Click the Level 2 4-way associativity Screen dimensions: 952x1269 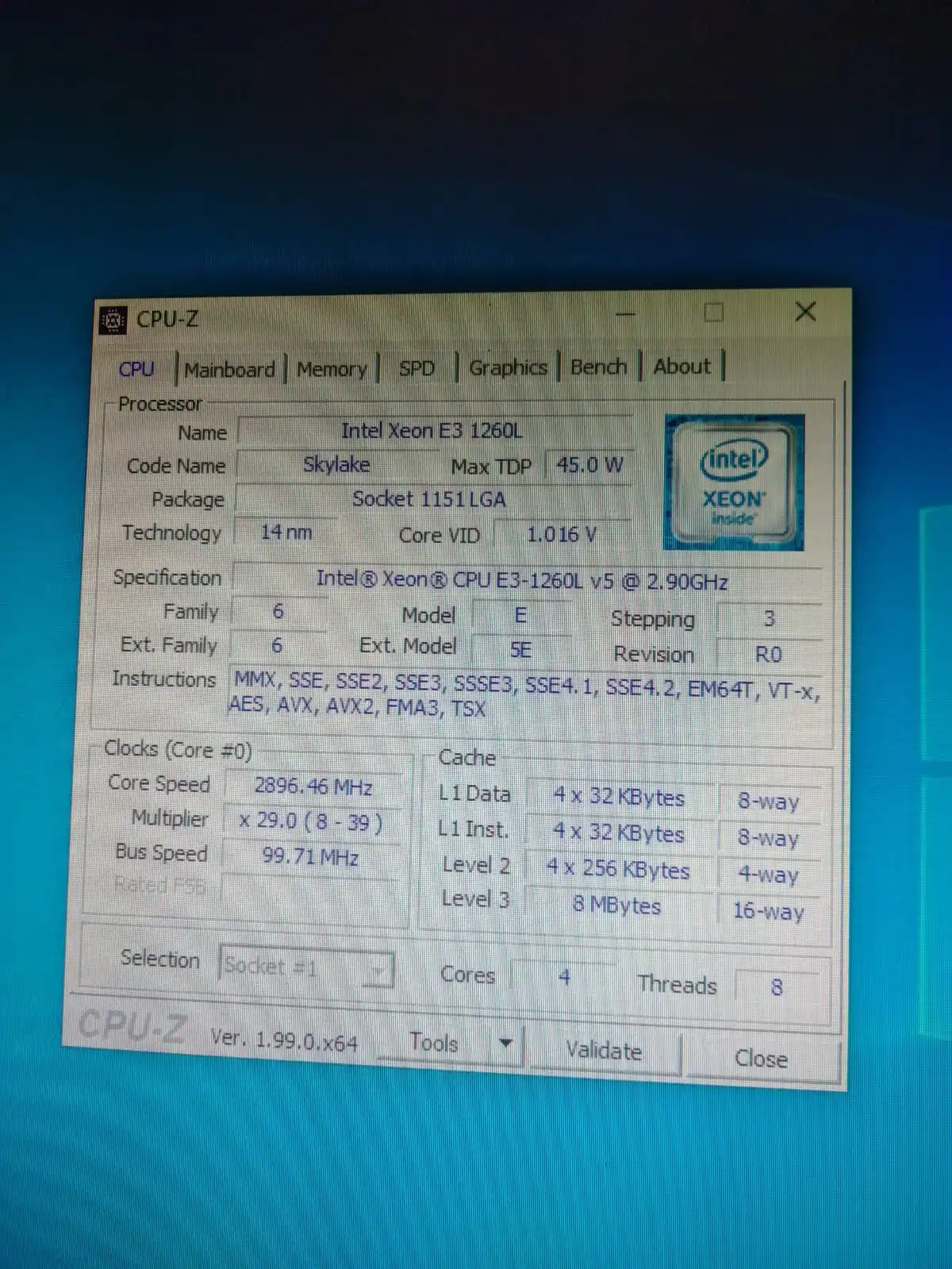769,875
